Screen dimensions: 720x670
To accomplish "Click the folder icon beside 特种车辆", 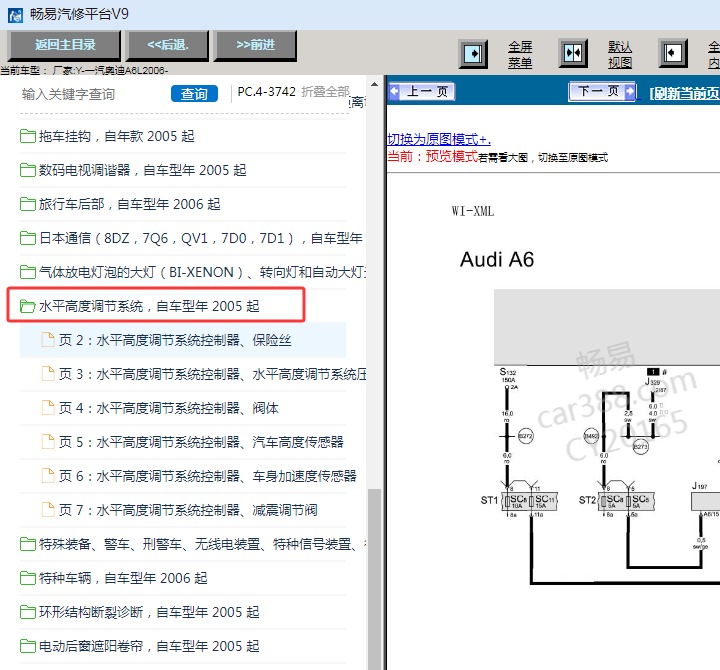I will (x=28, y=578).
